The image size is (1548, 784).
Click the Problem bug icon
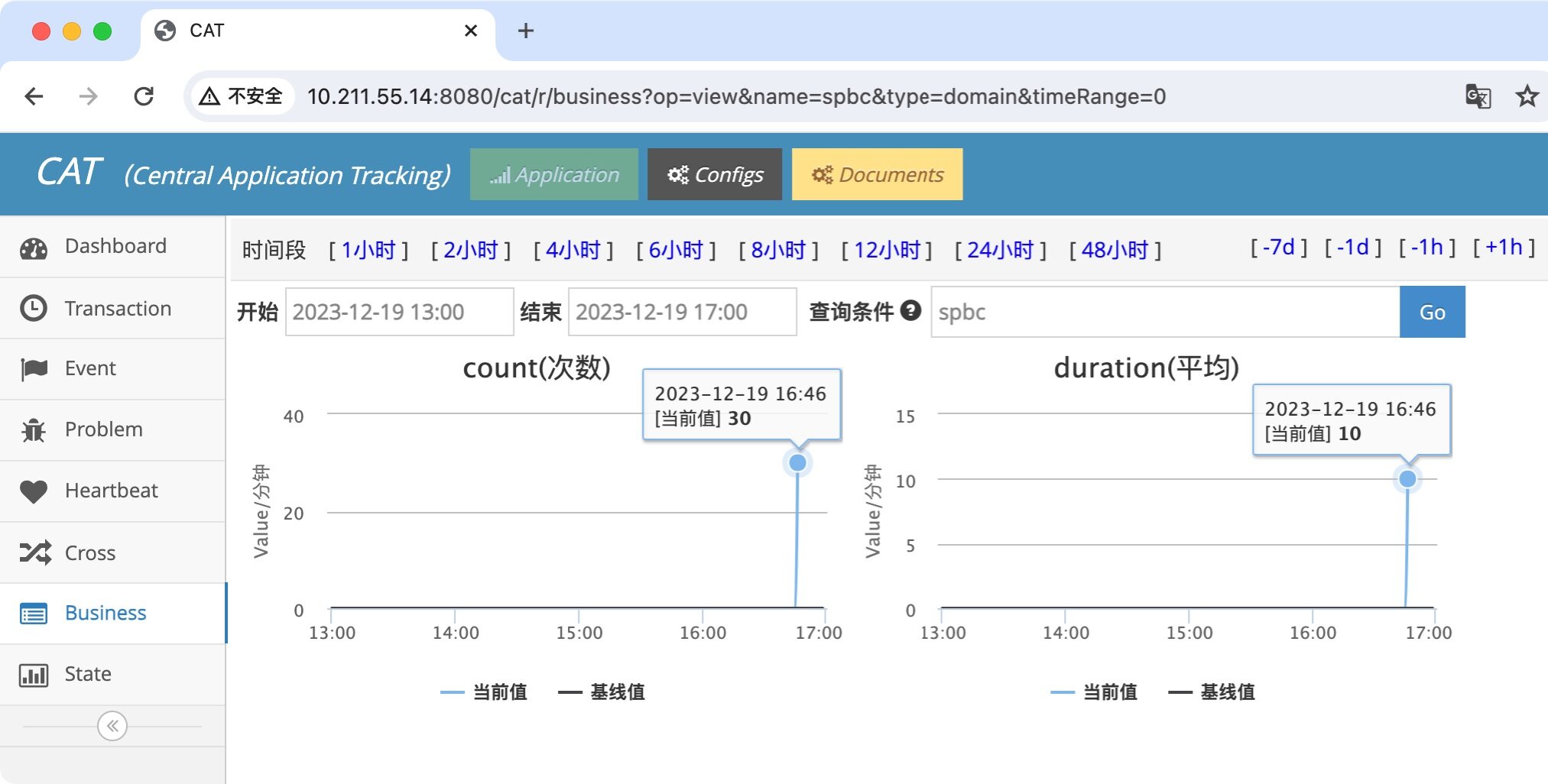pyautogui.click(x=34, y=430)
